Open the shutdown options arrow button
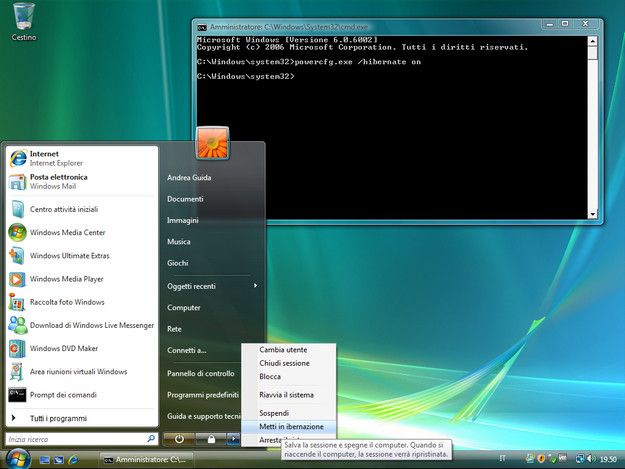The image size is (625, 469). (233, 439)
